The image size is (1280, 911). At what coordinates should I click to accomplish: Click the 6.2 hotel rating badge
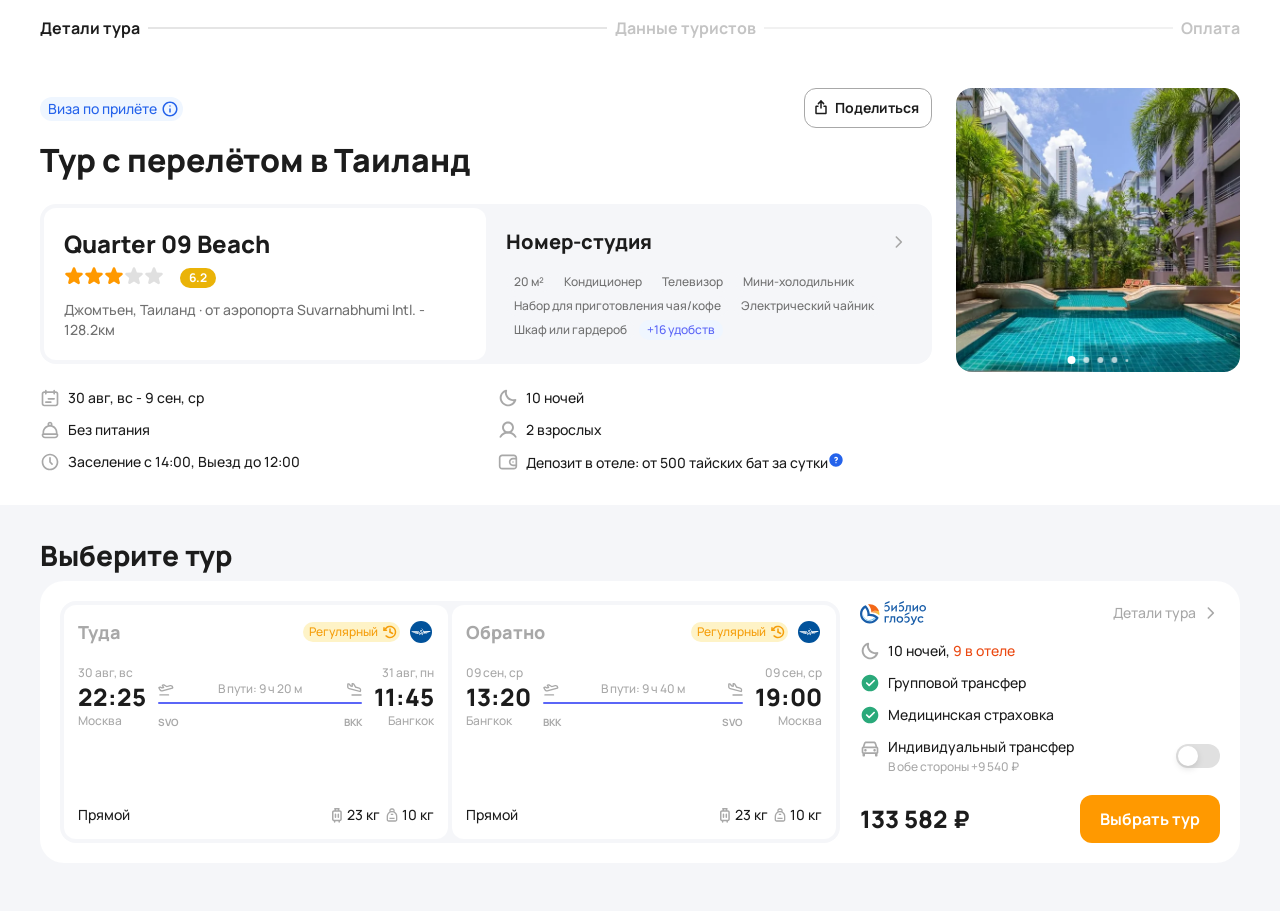point(198,278)
